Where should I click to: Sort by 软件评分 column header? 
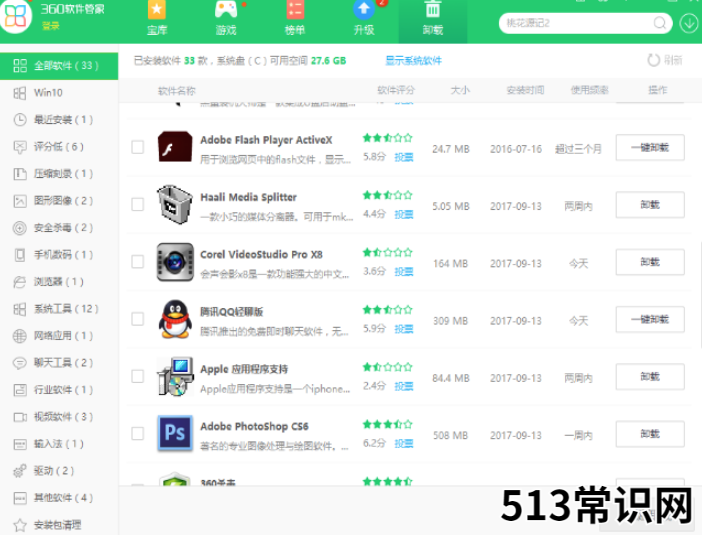coord(396,90)
